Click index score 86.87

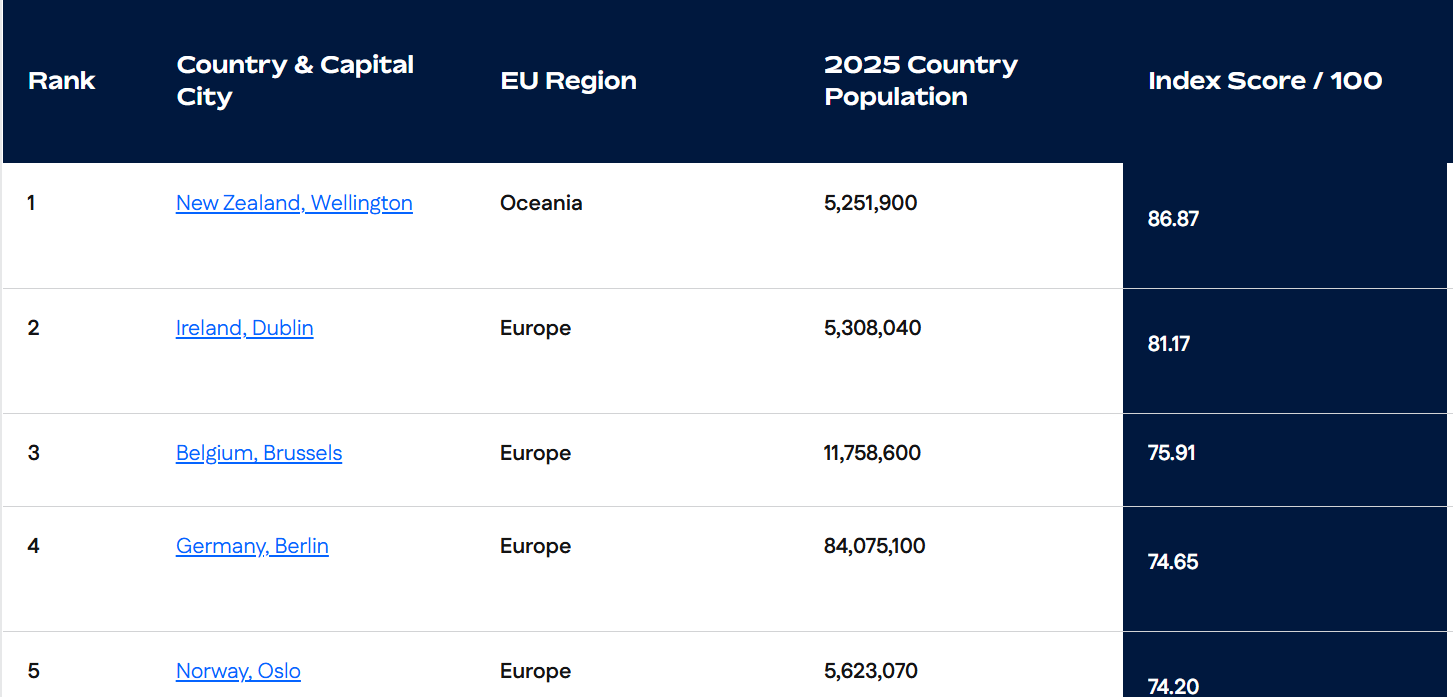point(1173,219)
